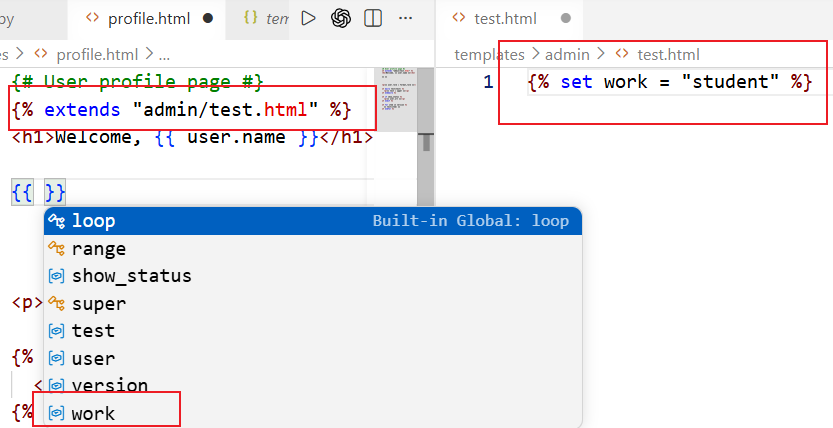The height and width of the screenshot is (428, 833).
Task: Click the work suggestion variable icon
Action: pyautogui.click(x=56, y=413)
